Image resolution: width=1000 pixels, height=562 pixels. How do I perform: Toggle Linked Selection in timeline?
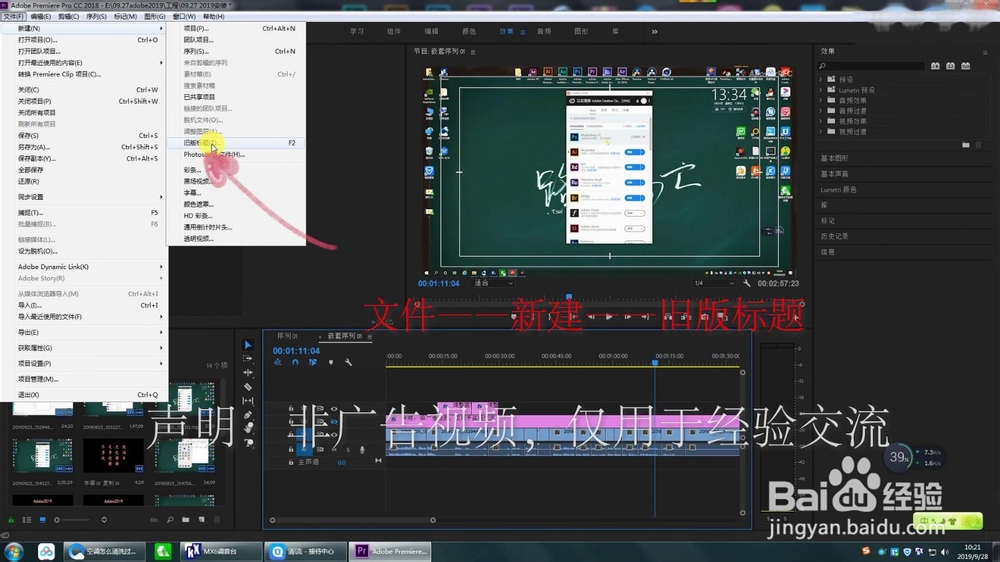(312, 362)
